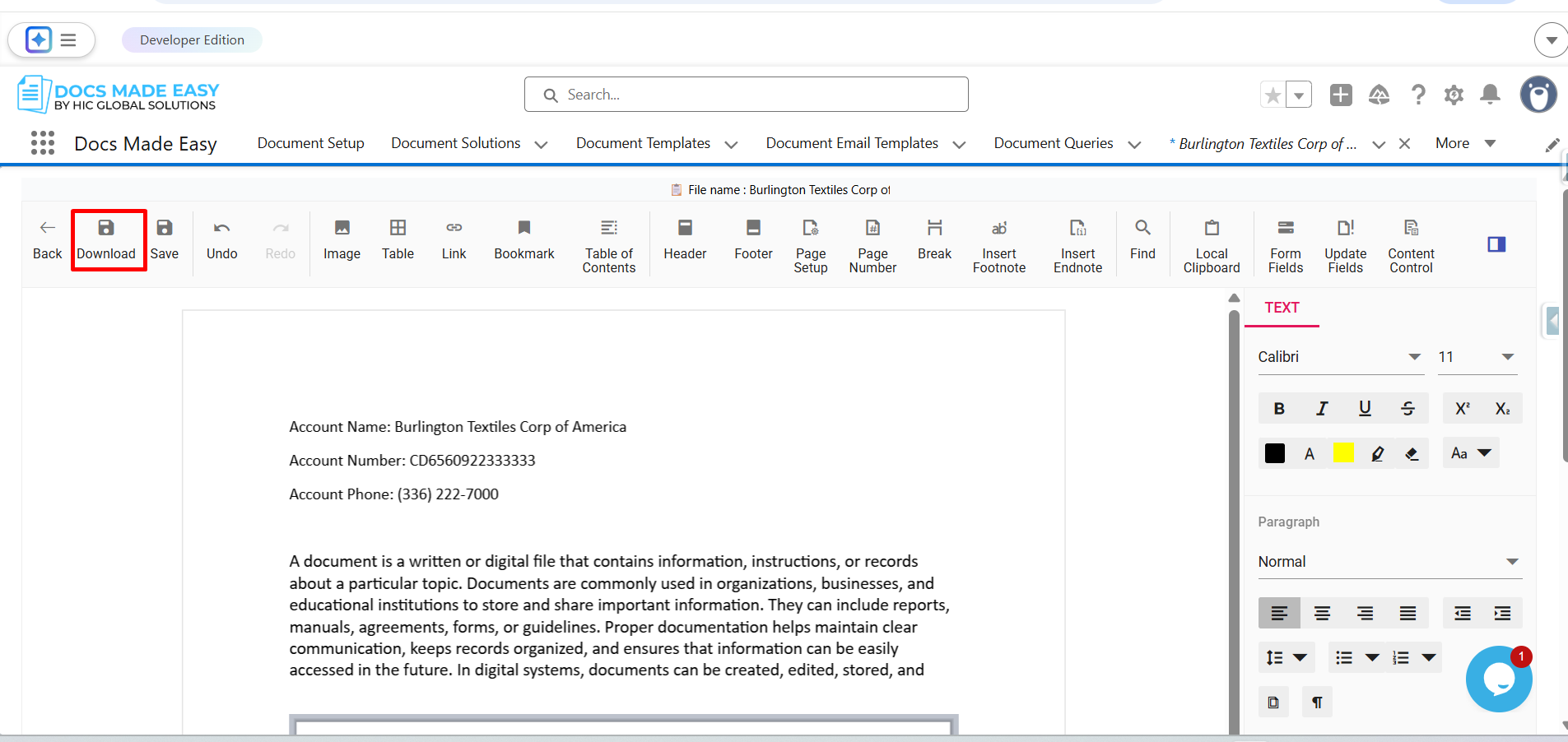Expand the Document Templates menu chevron

coord(731,144)
